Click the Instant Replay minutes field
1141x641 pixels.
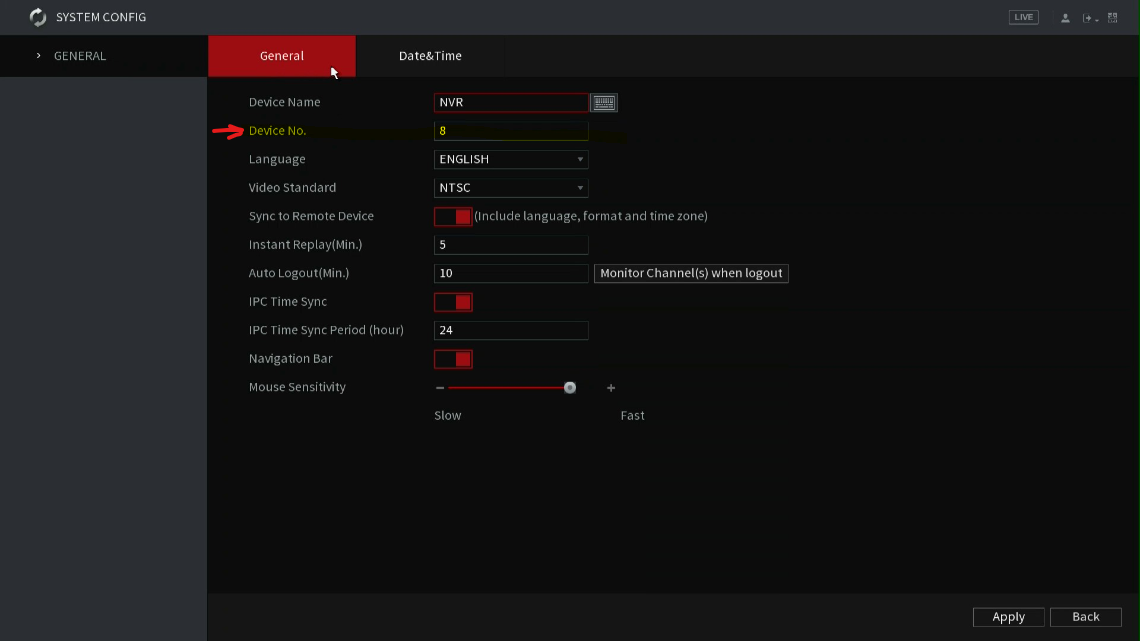[511, 244]
